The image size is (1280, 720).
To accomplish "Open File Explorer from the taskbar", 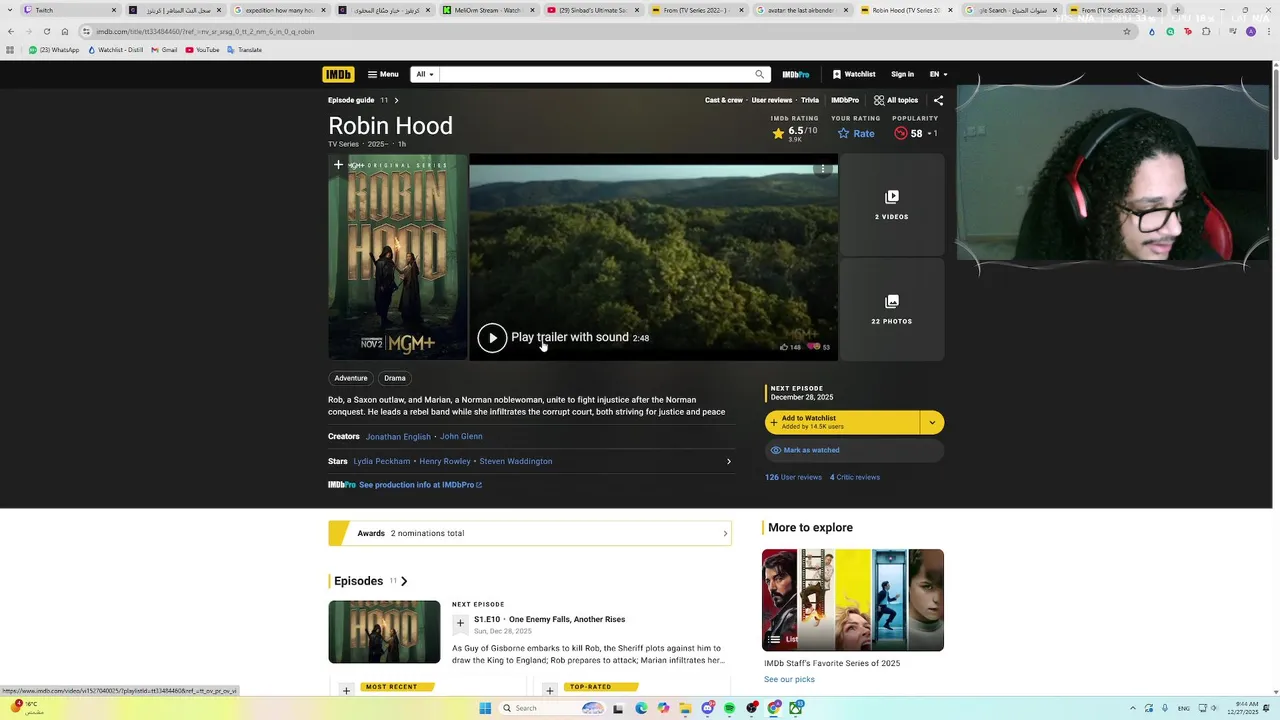I will 685,708.
